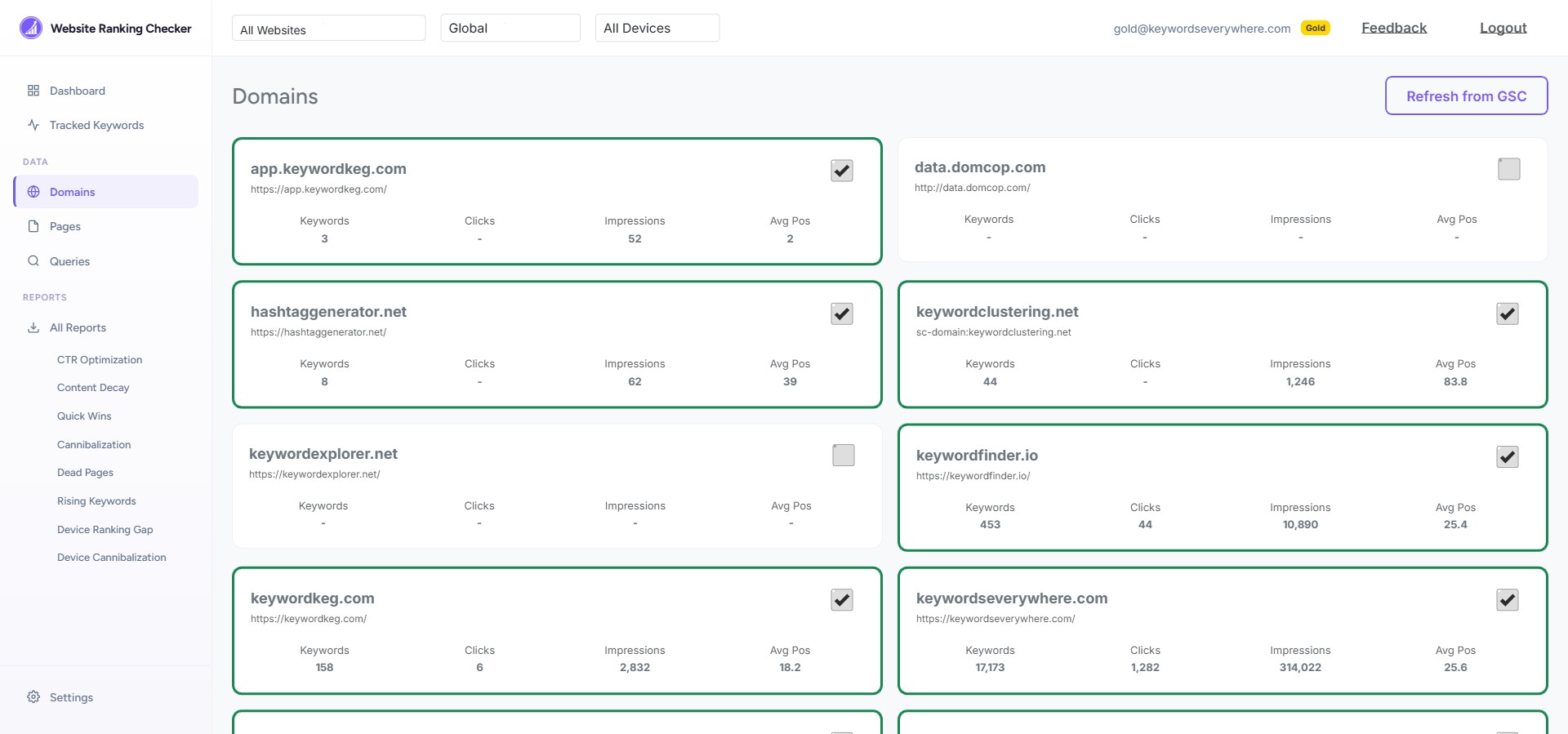Click the 453 keywords value
Screen dimensions: 1568x734
990,525
